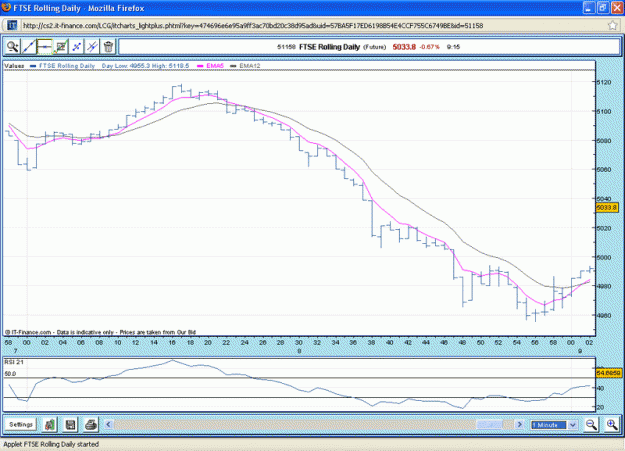Select the horizontal line tool
This screenshot has width=625, height=451.
click(x=44, y=47)
